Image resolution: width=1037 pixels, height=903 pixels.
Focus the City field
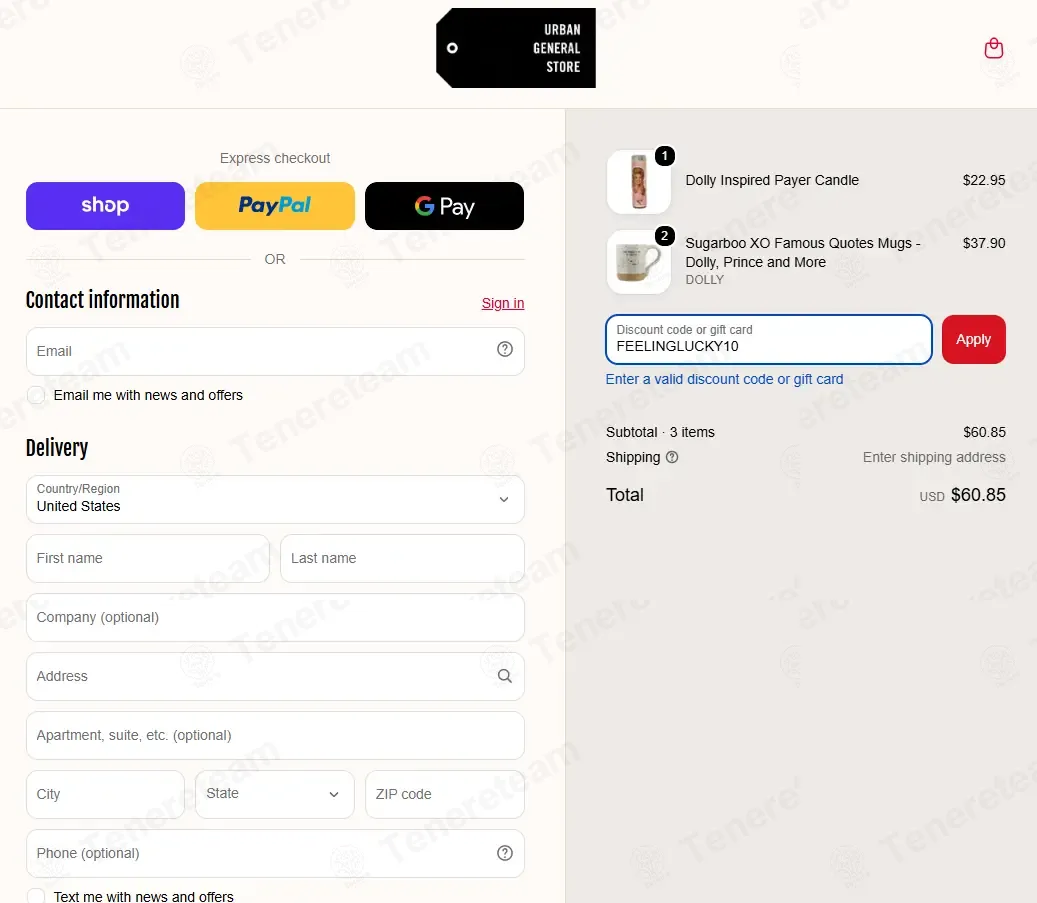tap(105, 794)
